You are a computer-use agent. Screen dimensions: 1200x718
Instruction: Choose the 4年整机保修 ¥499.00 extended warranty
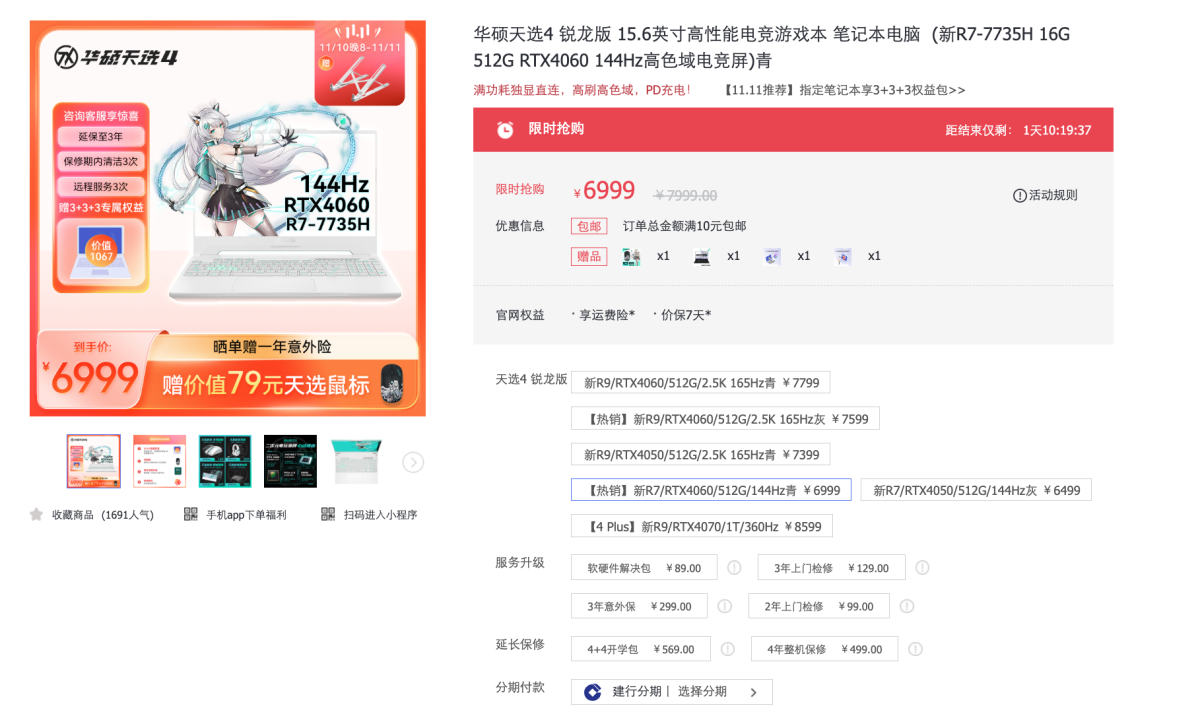coord(824,649)
